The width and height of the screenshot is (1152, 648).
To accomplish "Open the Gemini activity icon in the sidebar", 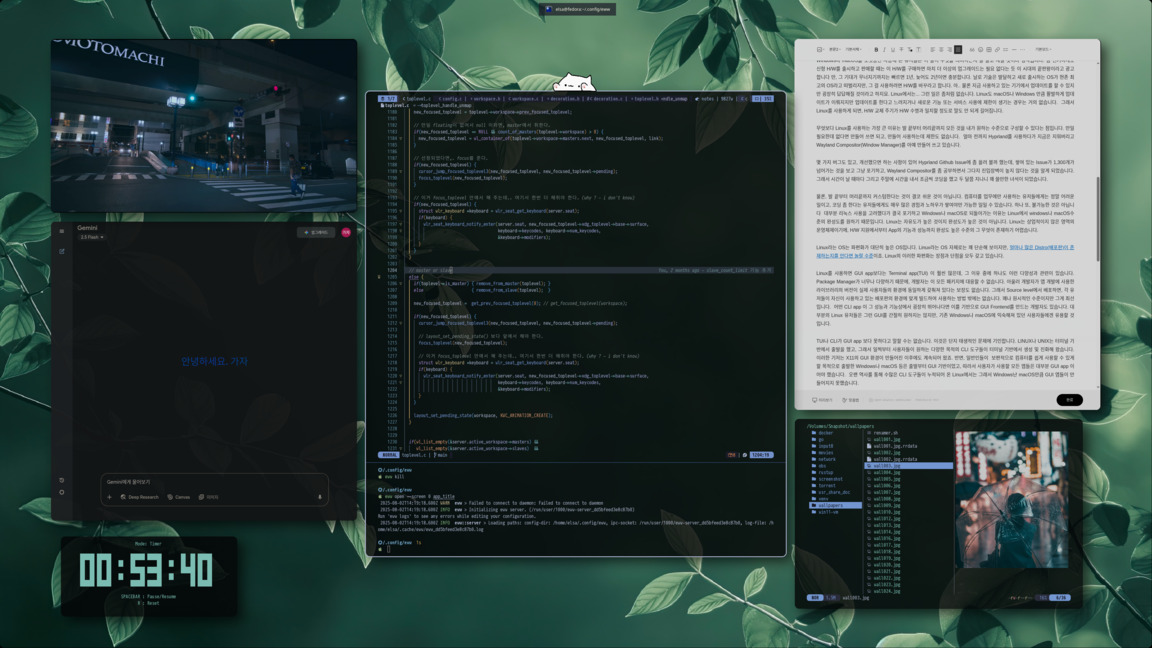I will tap(62, 480).
